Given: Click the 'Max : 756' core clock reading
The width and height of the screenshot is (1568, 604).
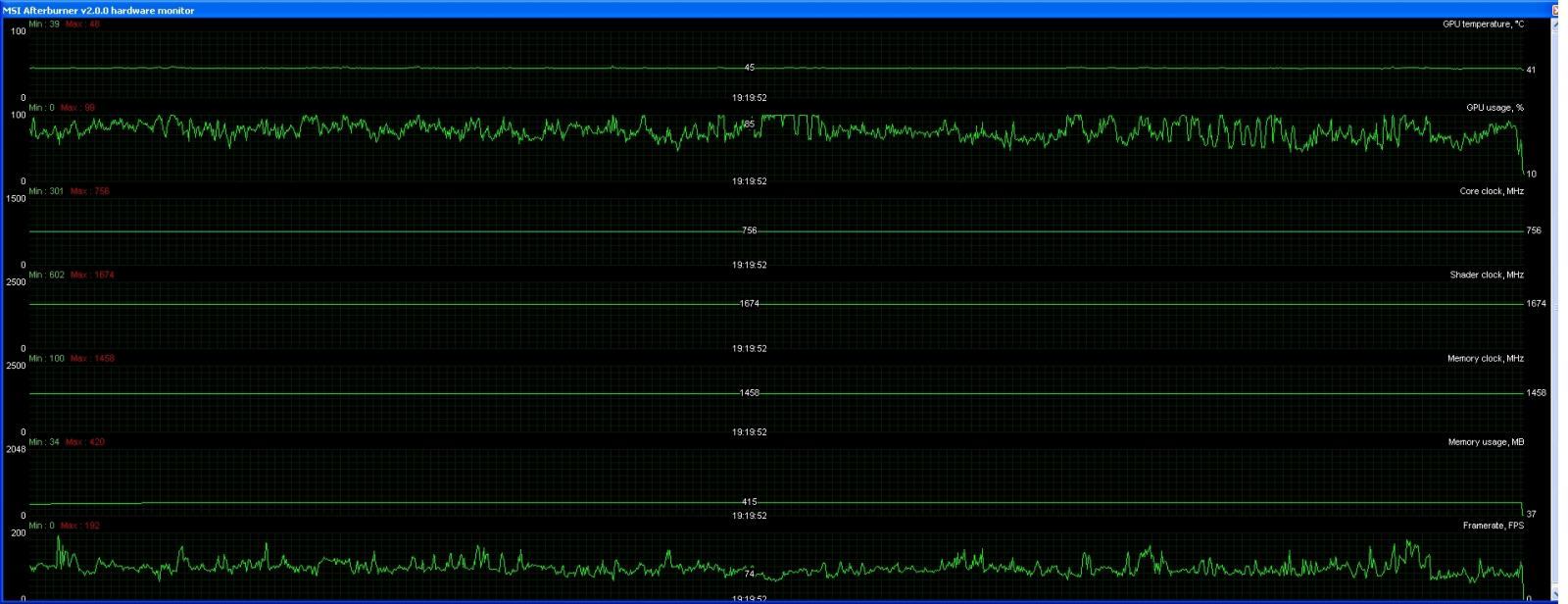Looking at the screenshot, I should [89, 191].
